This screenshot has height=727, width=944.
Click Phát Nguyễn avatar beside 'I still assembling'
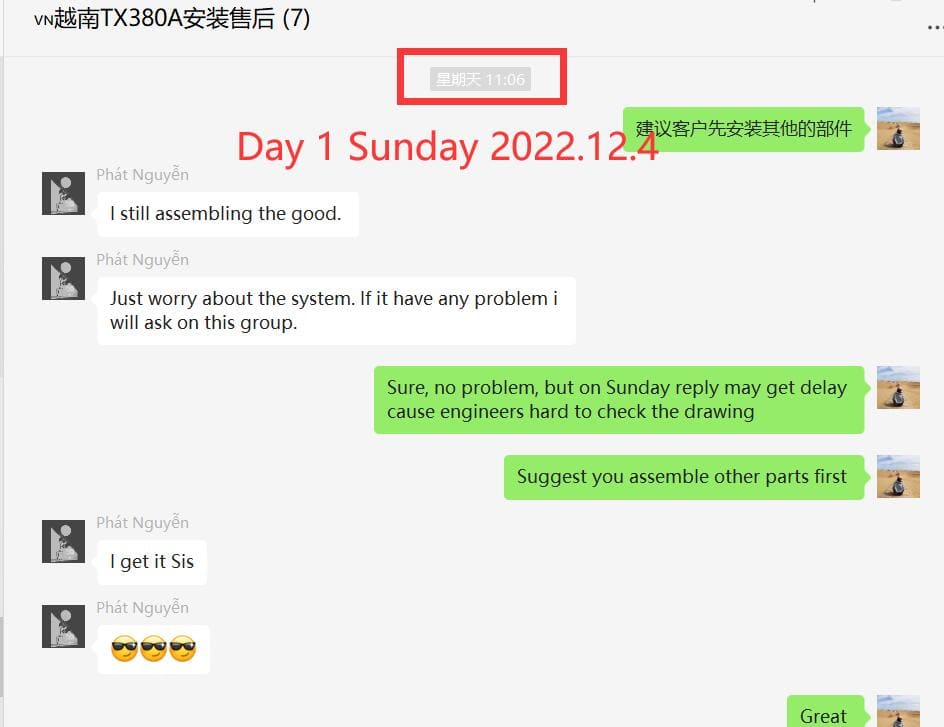63,193
